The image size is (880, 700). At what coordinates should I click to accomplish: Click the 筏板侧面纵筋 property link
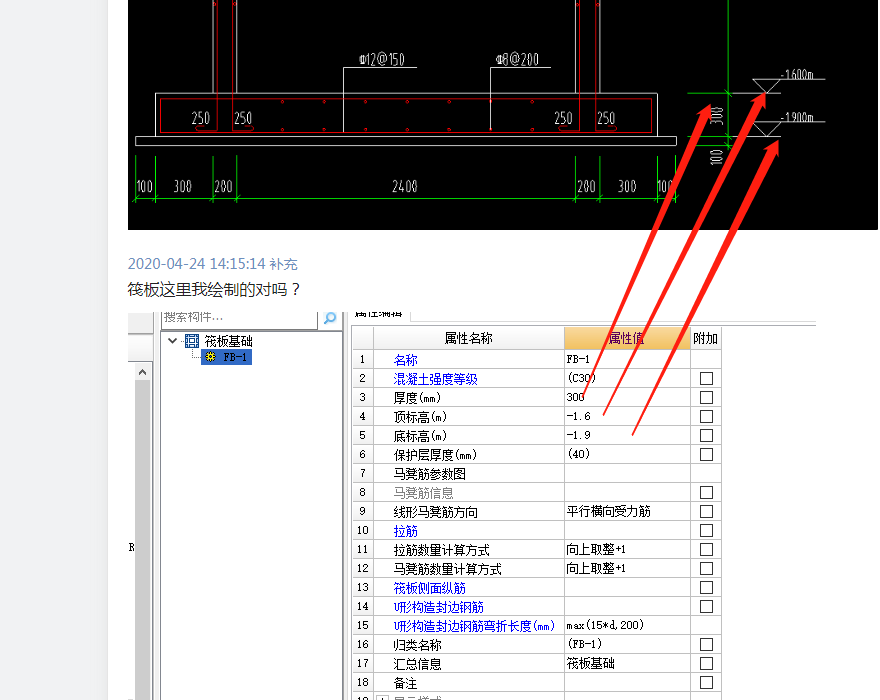point(429,588)
